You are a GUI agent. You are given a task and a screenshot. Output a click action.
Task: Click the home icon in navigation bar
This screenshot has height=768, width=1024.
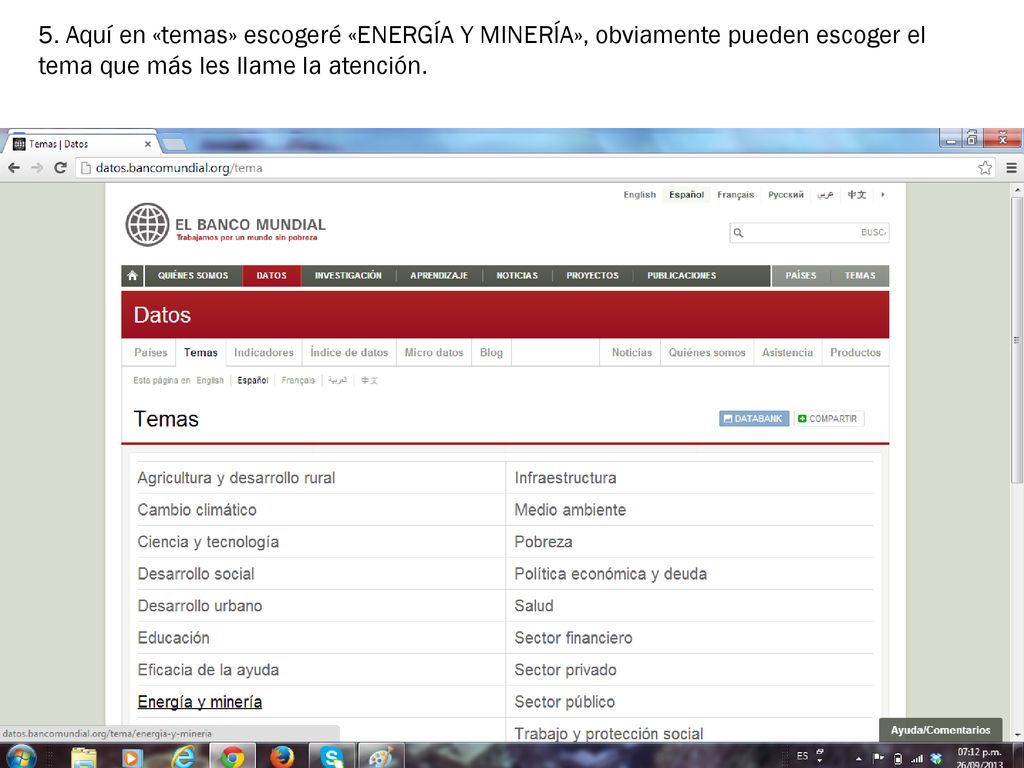click(132, 276)
